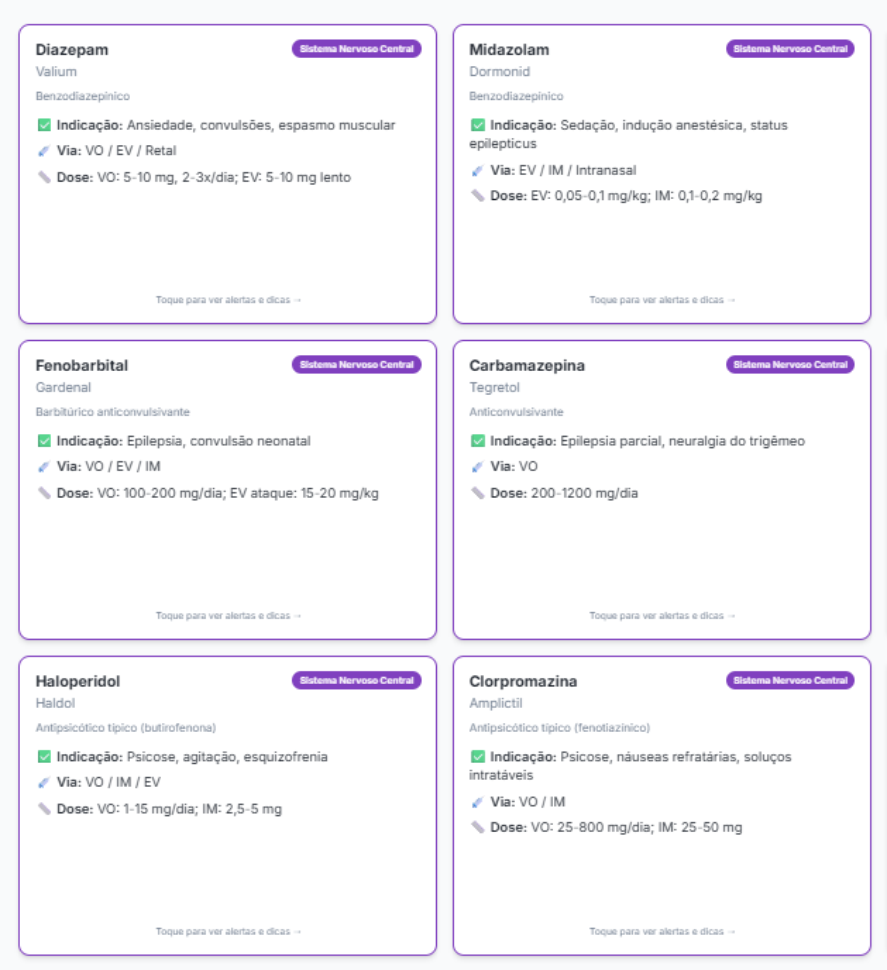Click the green check icon on Haloperidol card
The image size is (887, 970).
44,757
